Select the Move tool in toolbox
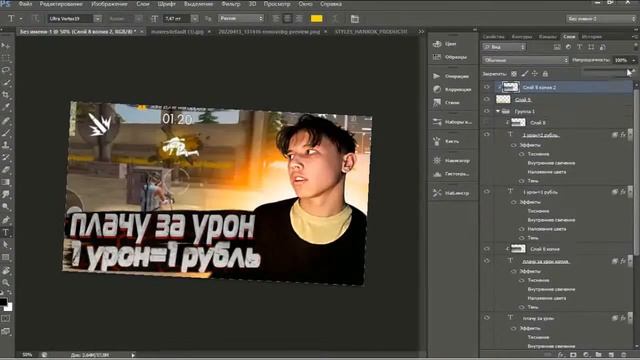 (x=6, y=45)
